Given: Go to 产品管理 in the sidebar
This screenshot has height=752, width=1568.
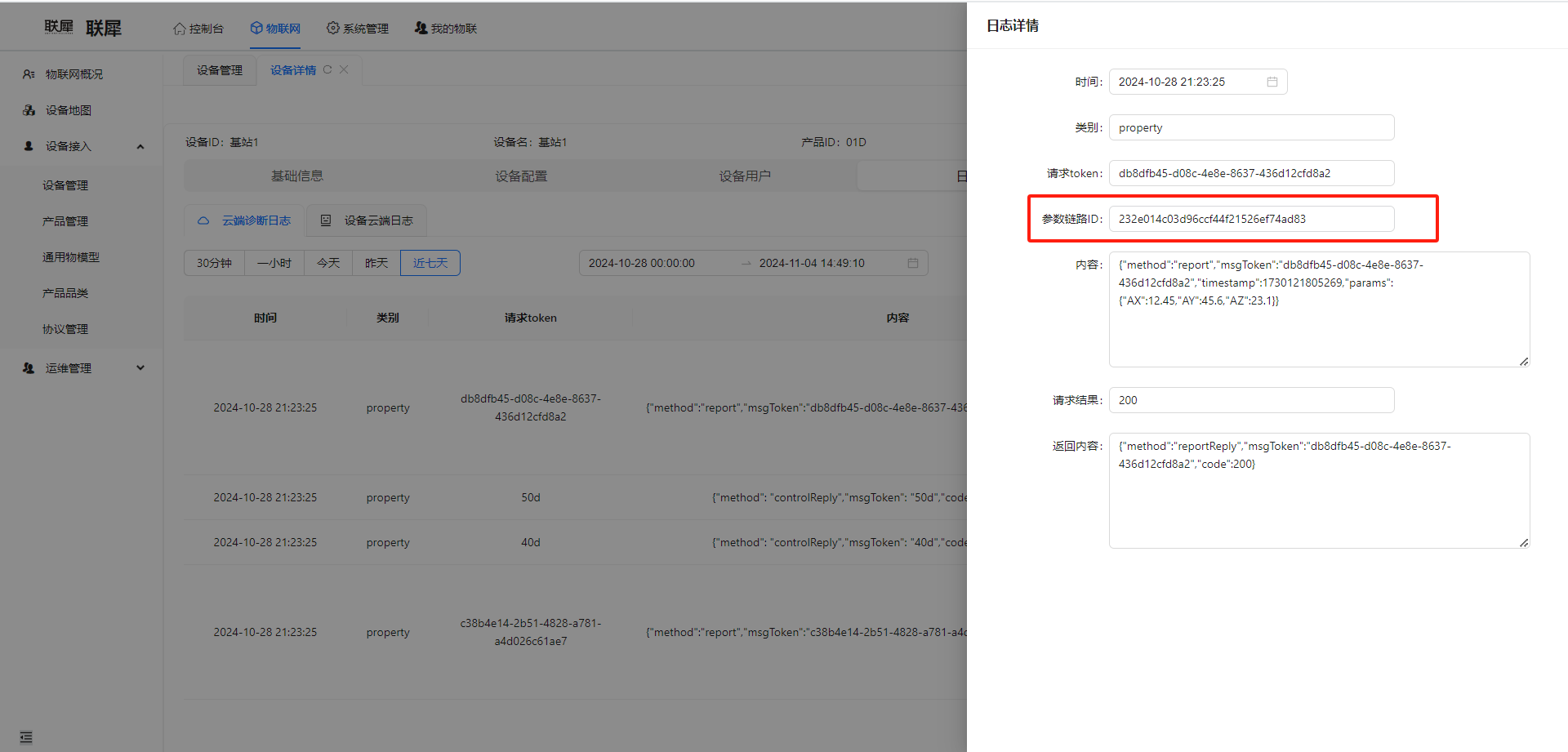Looking at the screenshot, I should [x=65, y=221].
